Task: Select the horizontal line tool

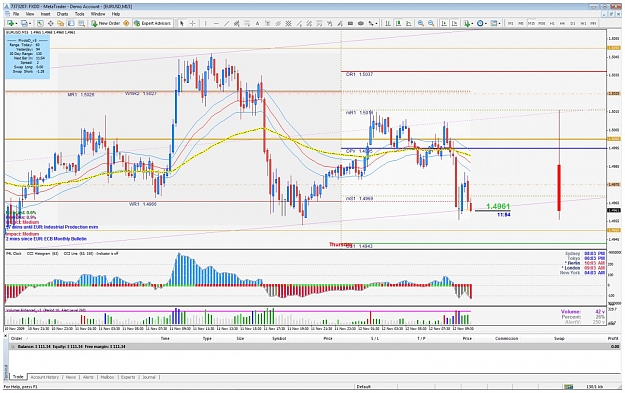Action: pos(216,23)
